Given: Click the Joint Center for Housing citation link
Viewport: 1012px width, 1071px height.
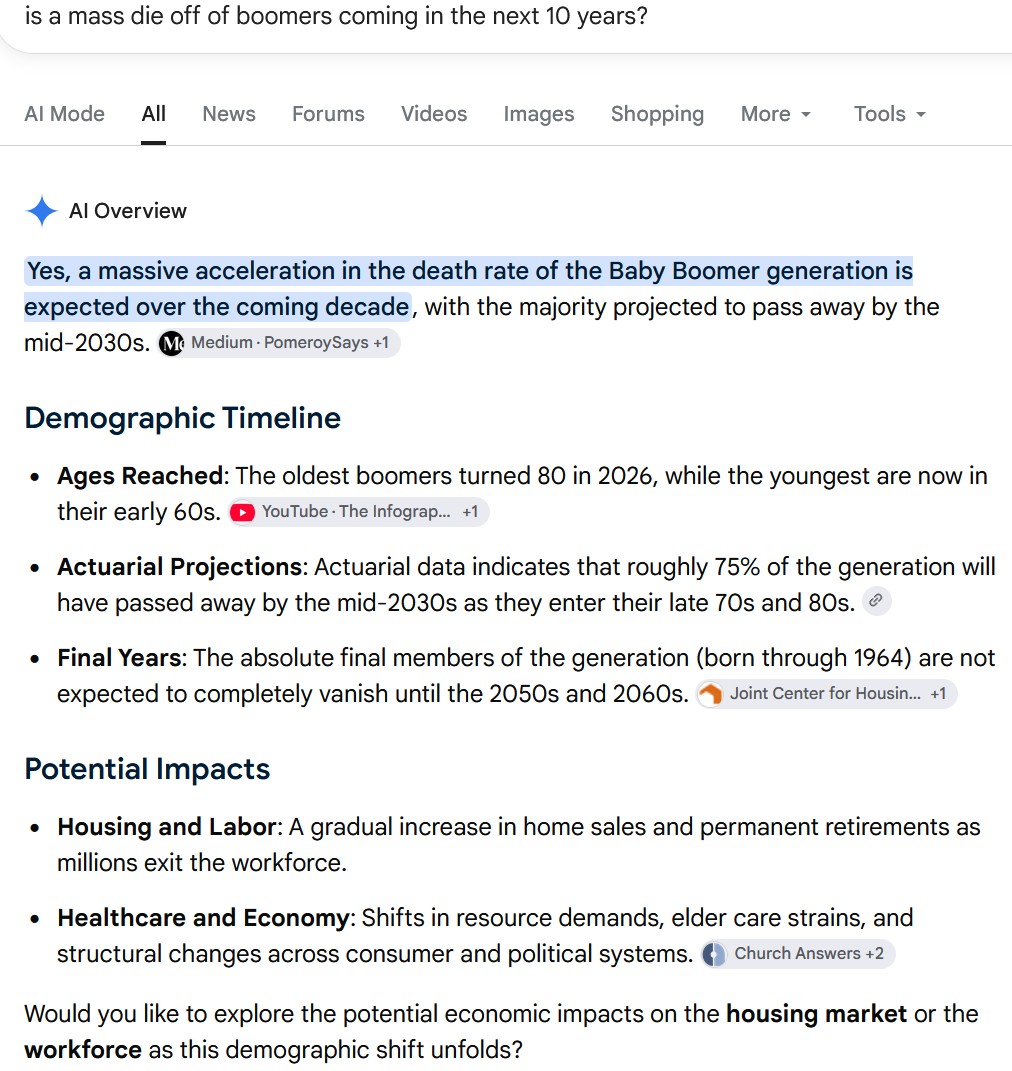Looking at the screenshot, I should click(826, 694).
